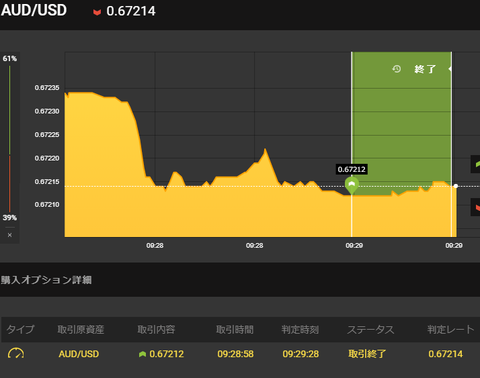Click the current rate 0.67214 in the header

pyautogui.click(x=131, y=11)
